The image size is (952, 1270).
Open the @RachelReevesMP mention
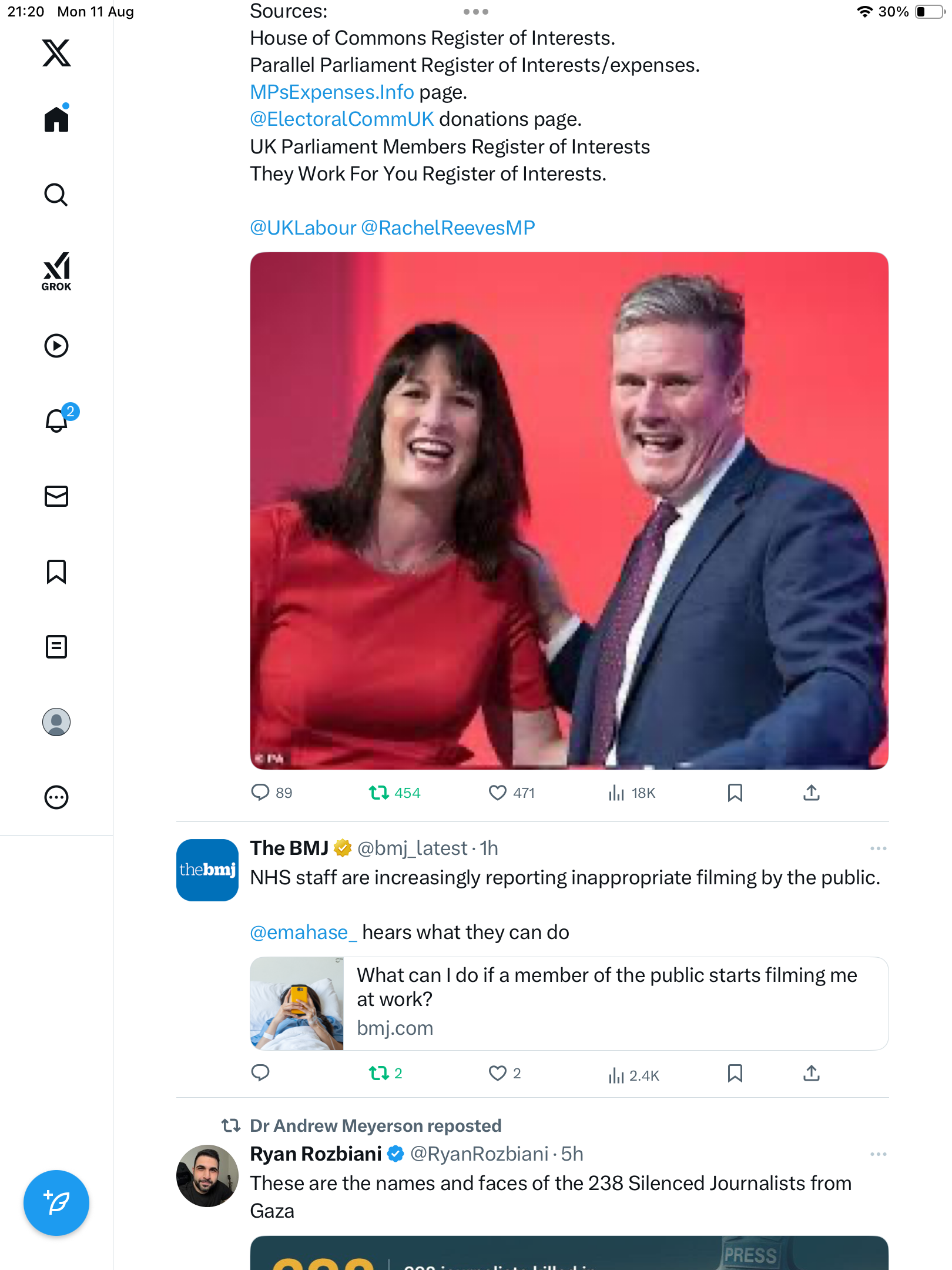tap(448, 228)
